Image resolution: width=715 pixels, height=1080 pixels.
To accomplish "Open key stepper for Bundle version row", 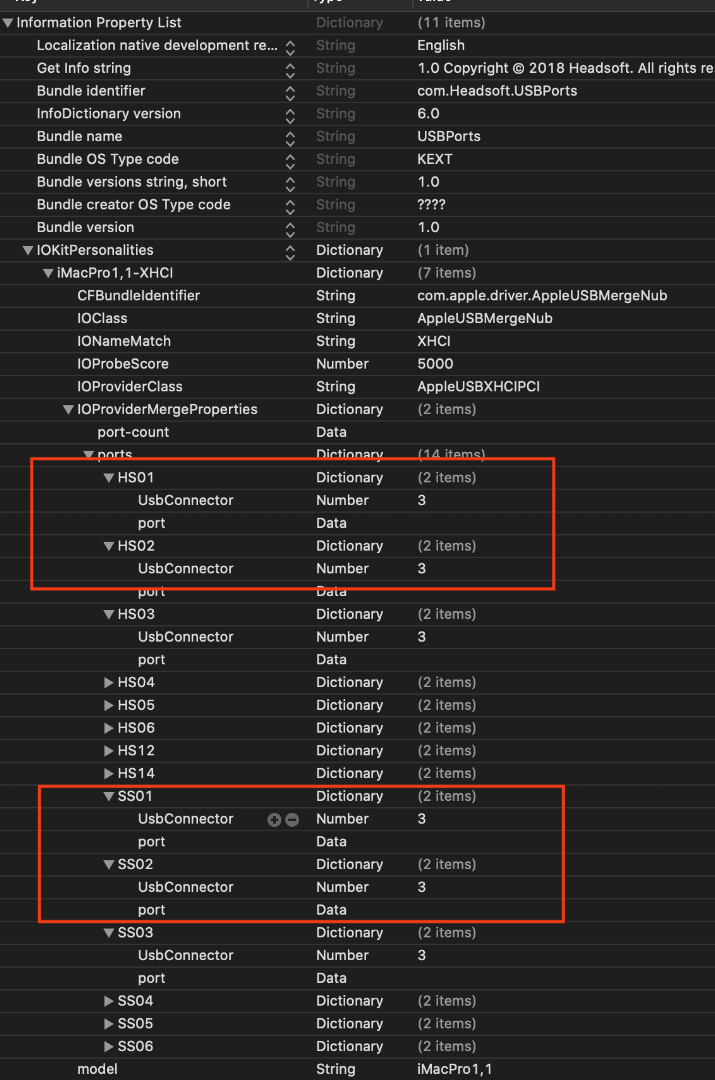I will 290,228.
